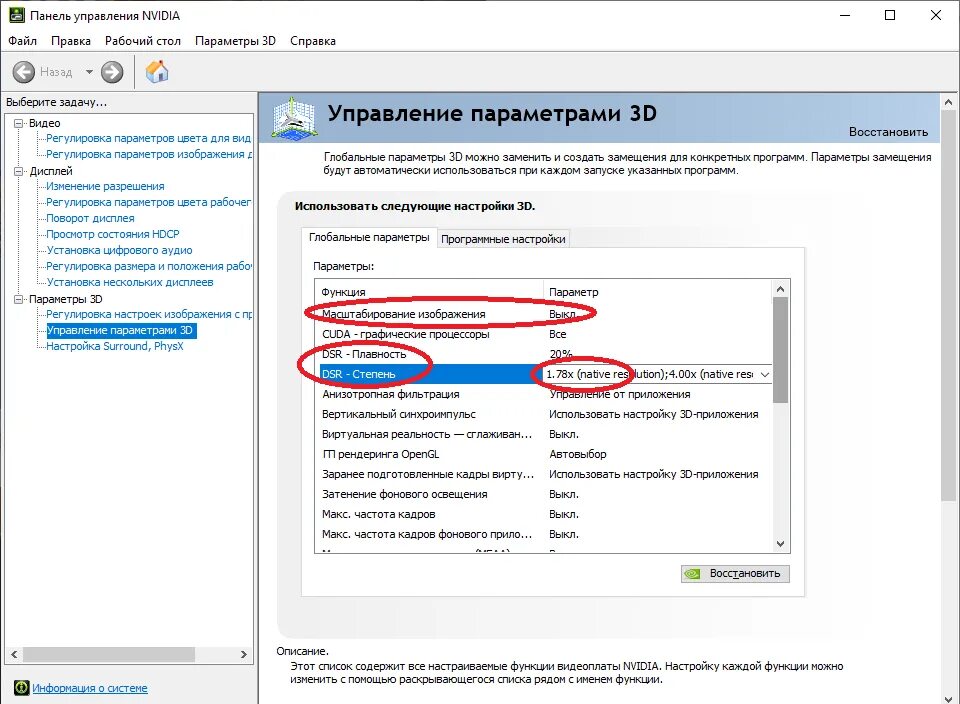Click the Home house icon
Image resolution: width=960 pixels, height=704 pixels.
(157, 72)
